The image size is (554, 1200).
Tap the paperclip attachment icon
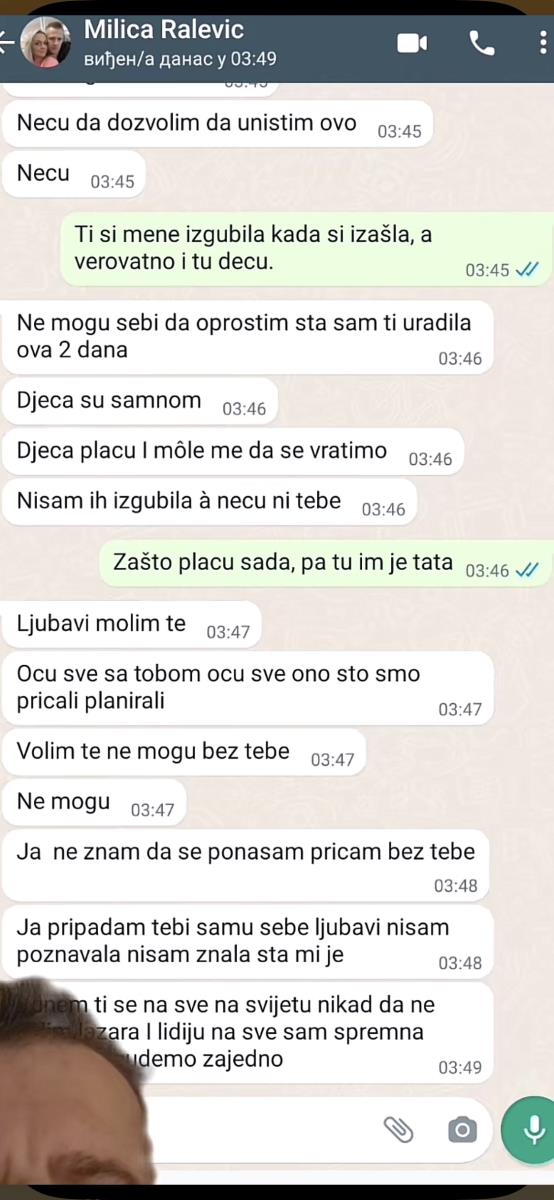(x=398, y=1130)
